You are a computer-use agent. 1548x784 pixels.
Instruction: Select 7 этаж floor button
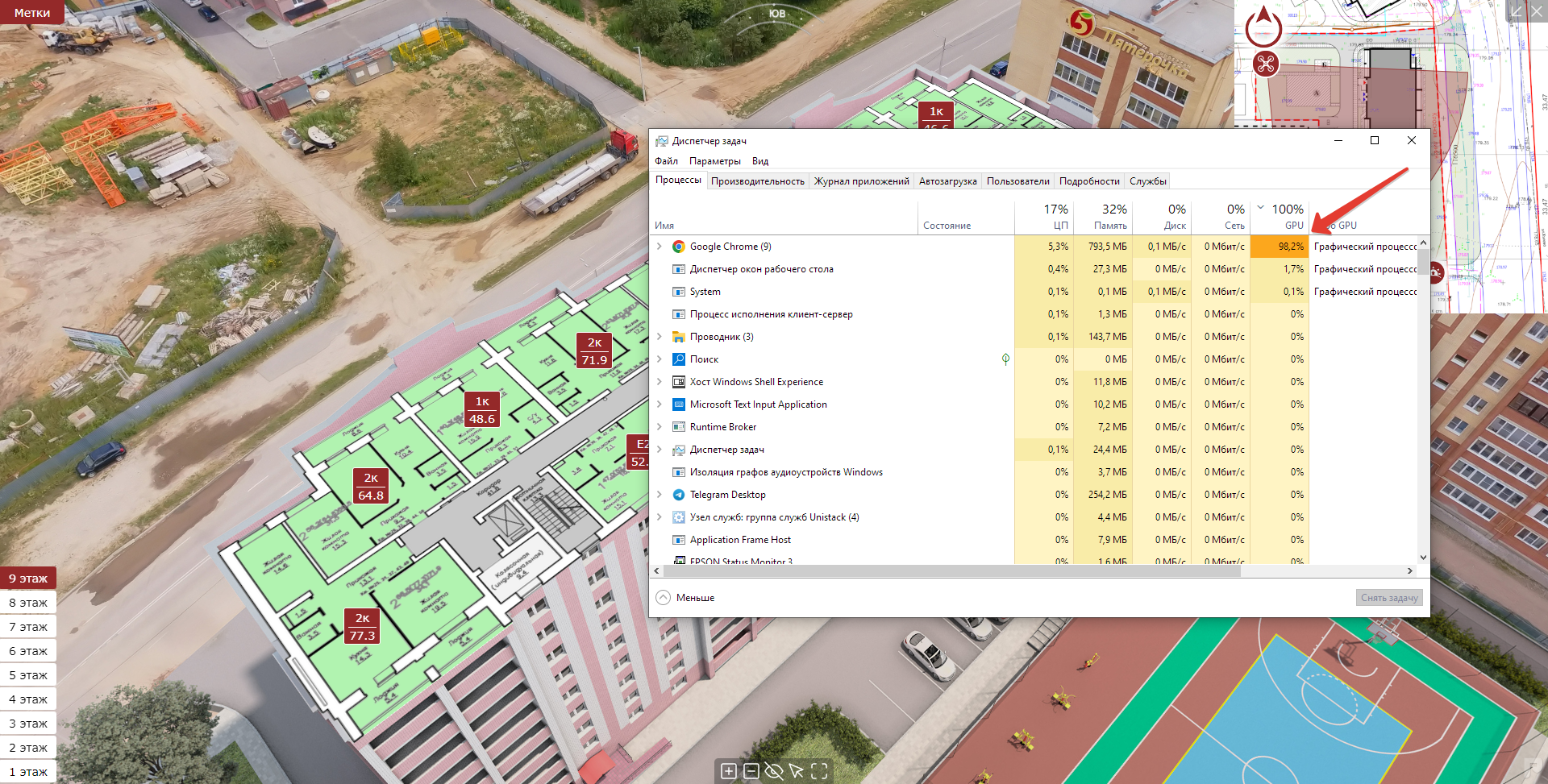pos(28,627)
